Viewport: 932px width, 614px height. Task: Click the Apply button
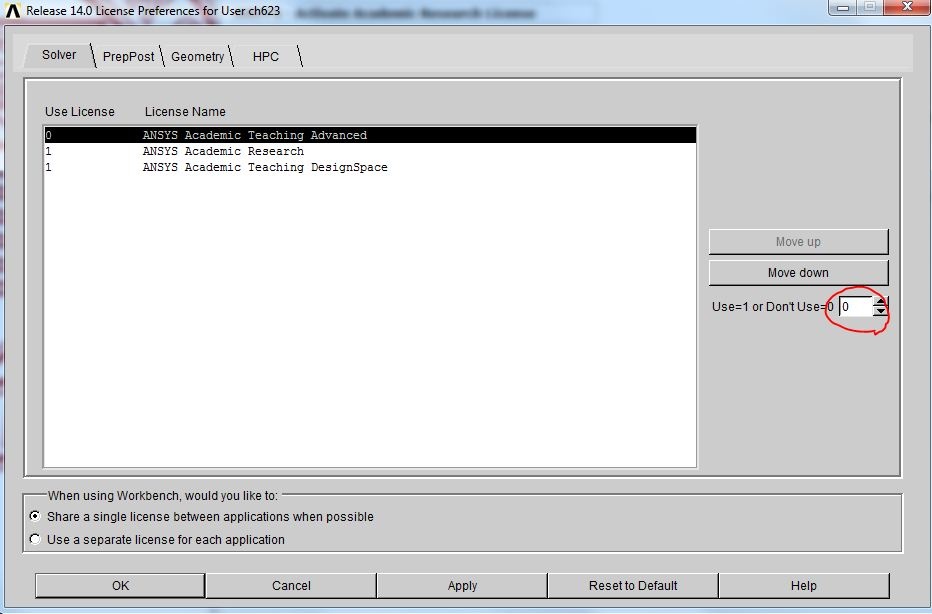[462, 585]
